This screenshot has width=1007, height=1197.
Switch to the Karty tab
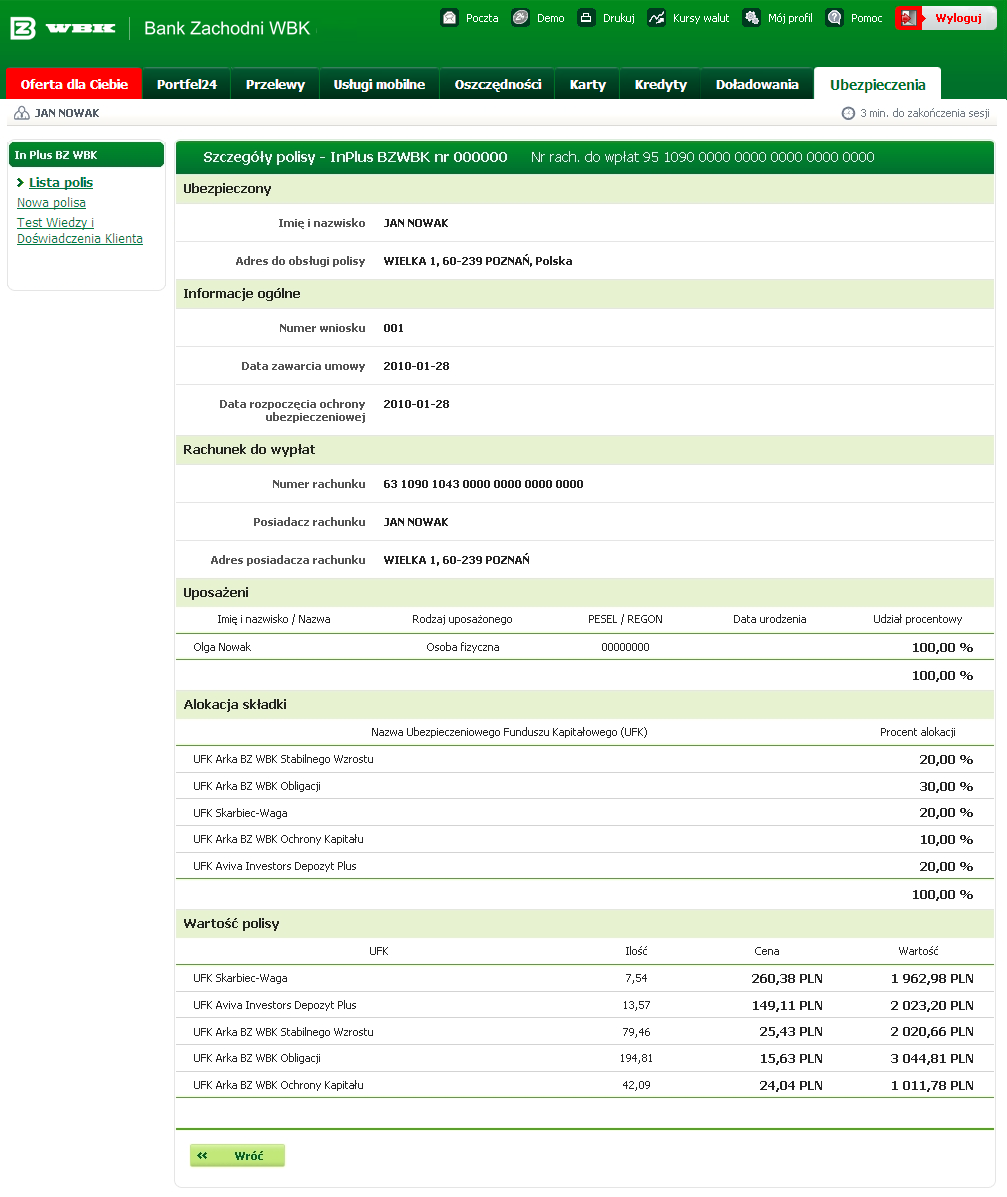(x=588, y=84)
